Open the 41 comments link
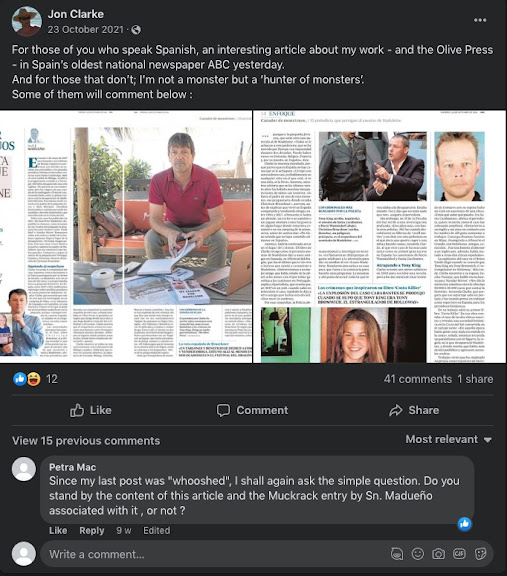Screen dimensions: 507x576 point(418,379)
